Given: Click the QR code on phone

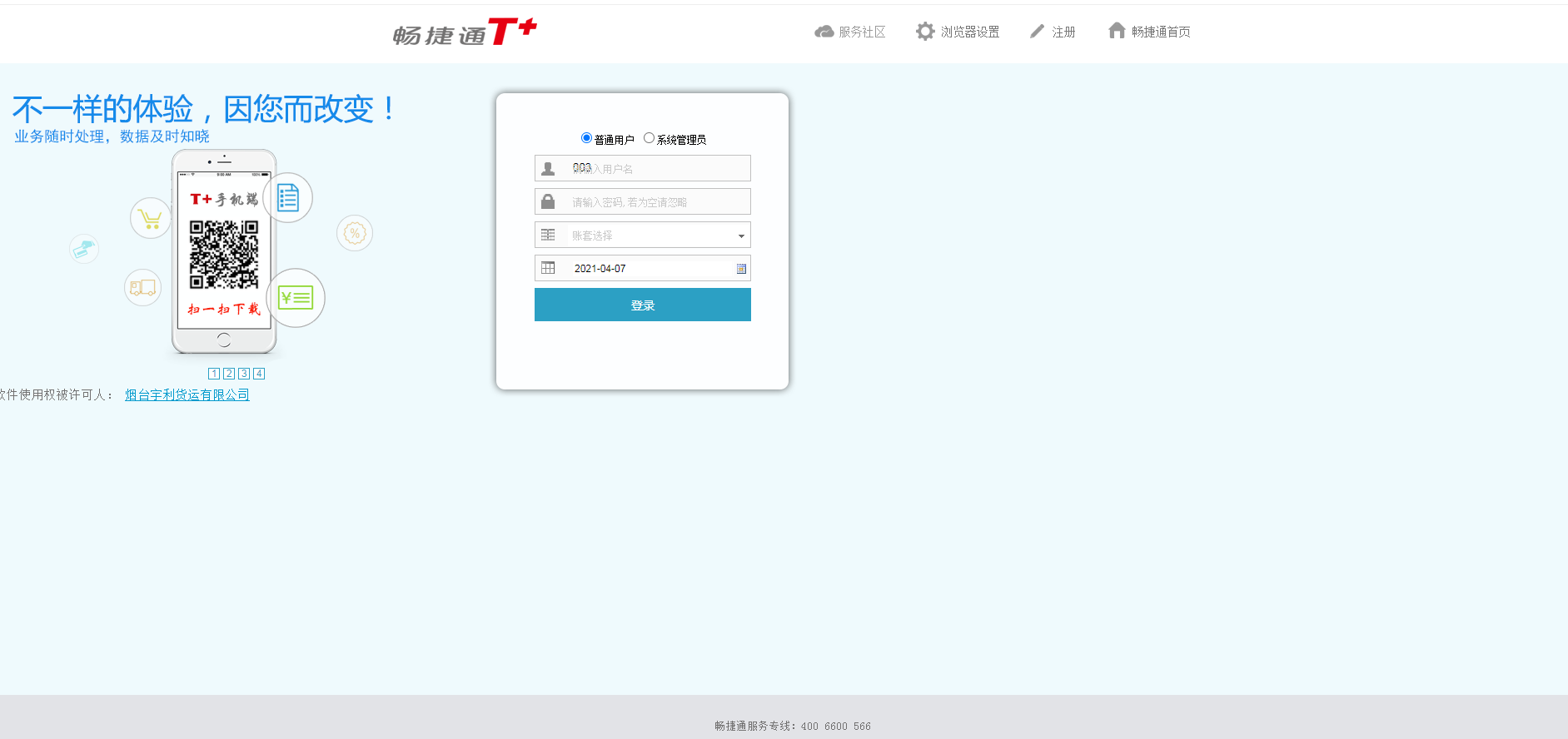Looking at the screenshot, I should tap(224, 254).
